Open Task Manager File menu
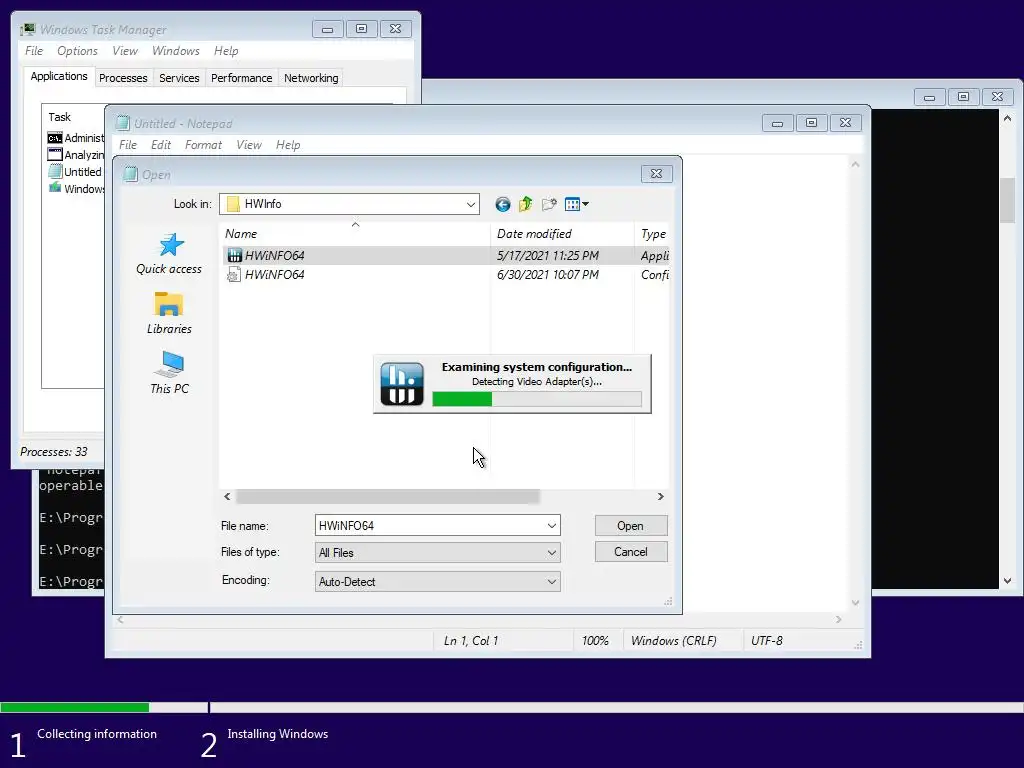Image resolution: width=1024 pixels, height=768 pixels. tap(34, 51)
